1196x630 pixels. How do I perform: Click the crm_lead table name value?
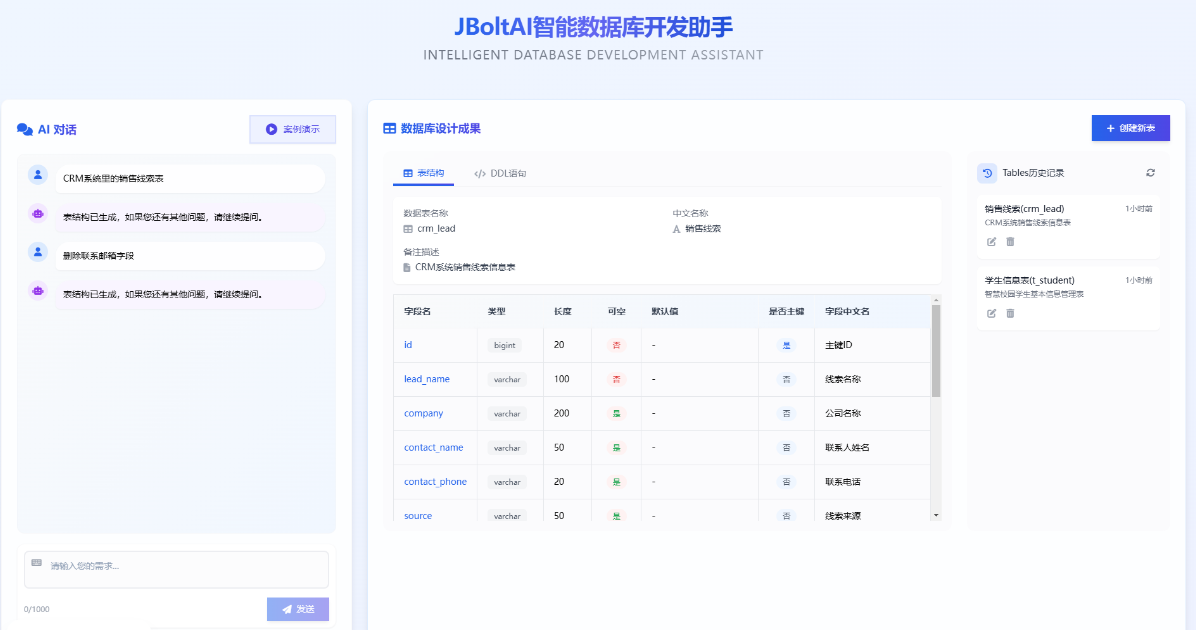tap(436, 229)
